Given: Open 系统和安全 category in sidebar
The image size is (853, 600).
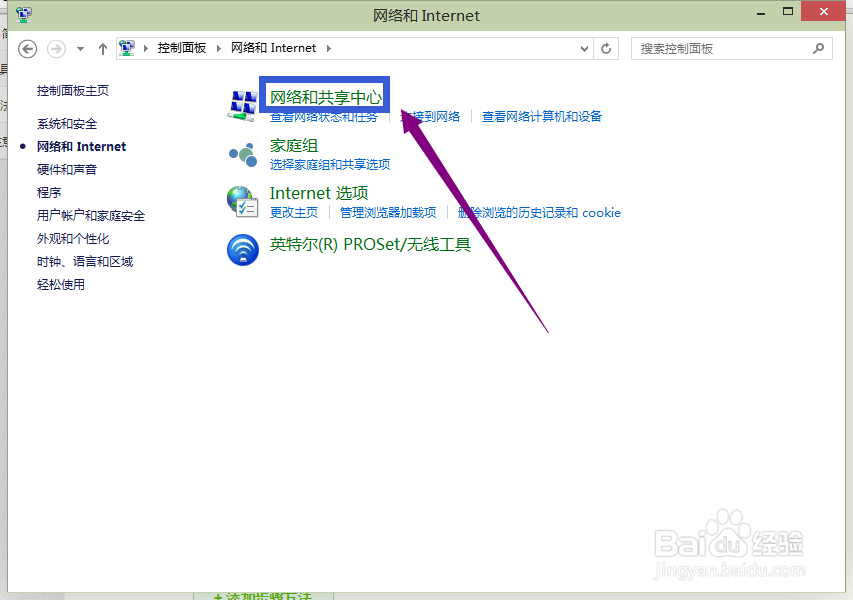Looking at the screenshot, I should (67, 124).
